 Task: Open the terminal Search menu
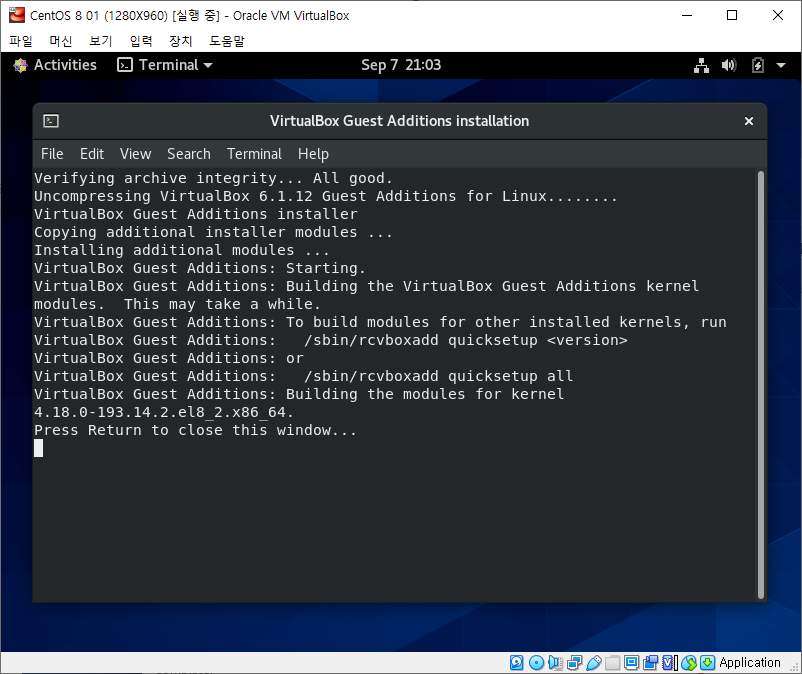pyautogui.click(x=189, y=154)
